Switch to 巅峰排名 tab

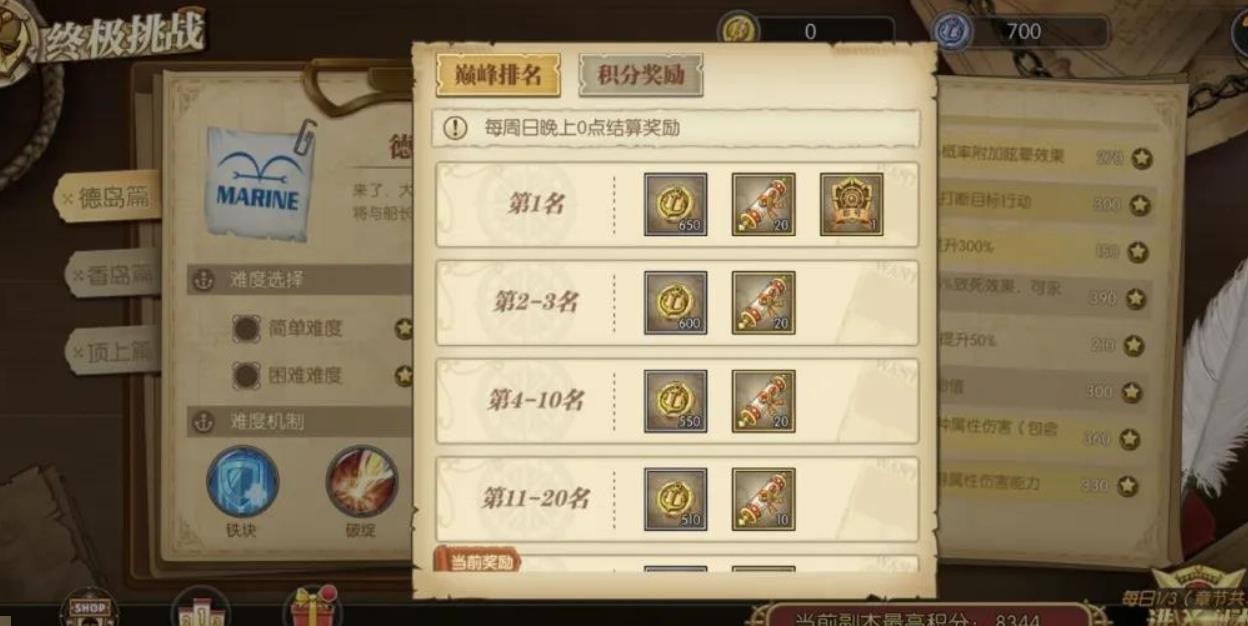point(498,75)
